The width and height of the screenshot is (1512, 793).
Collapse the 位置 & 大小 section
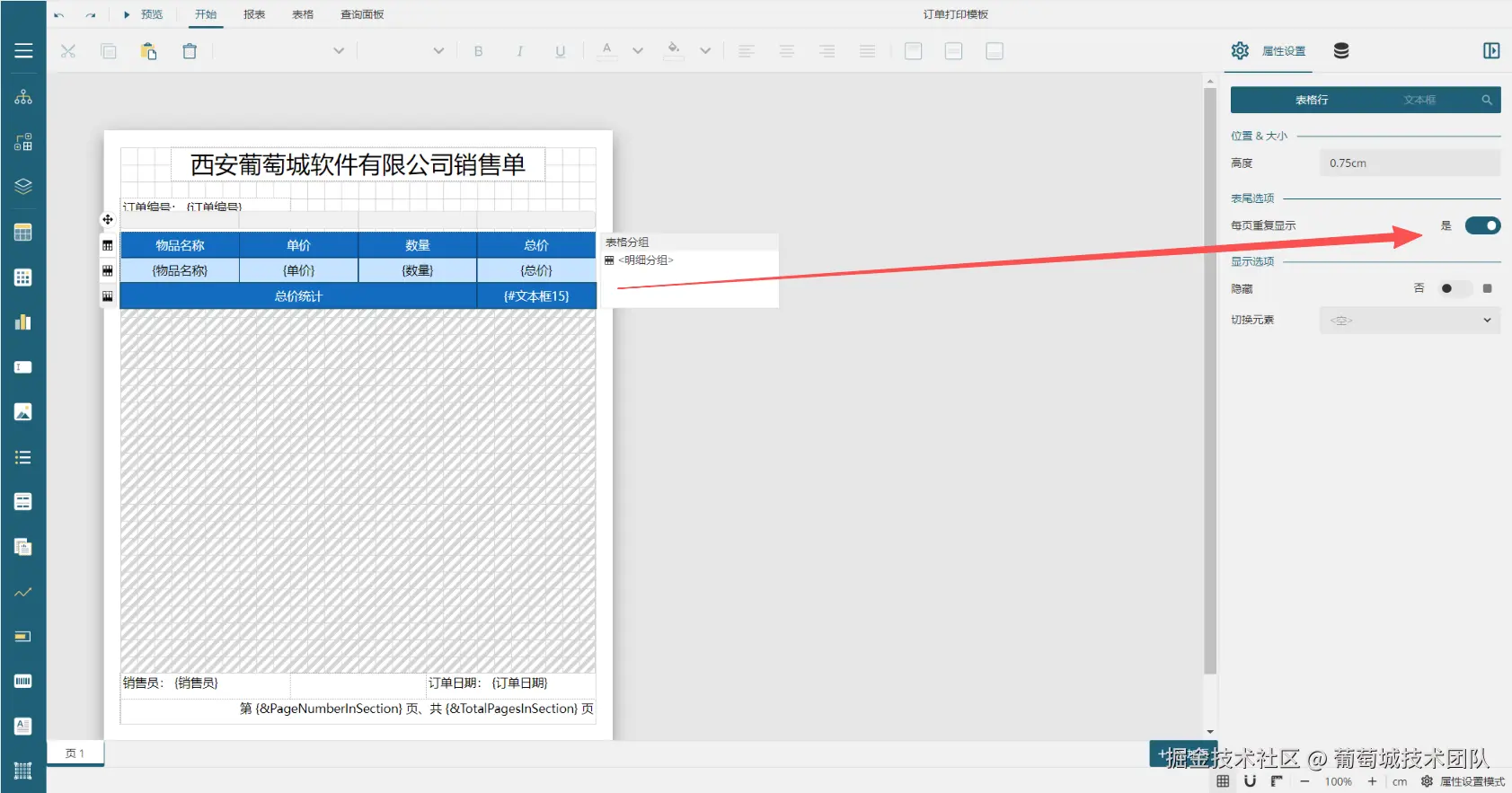click(x=1259, y=137)
